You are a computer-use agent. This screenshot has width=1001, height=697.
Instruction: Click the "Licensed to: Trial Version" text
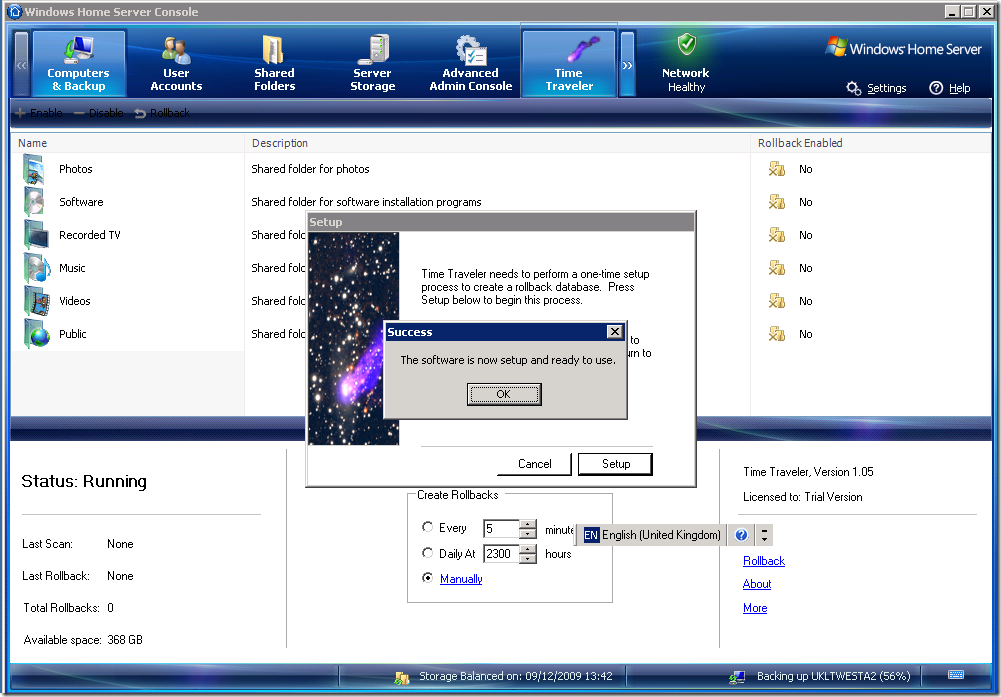[x=802, y=497]
